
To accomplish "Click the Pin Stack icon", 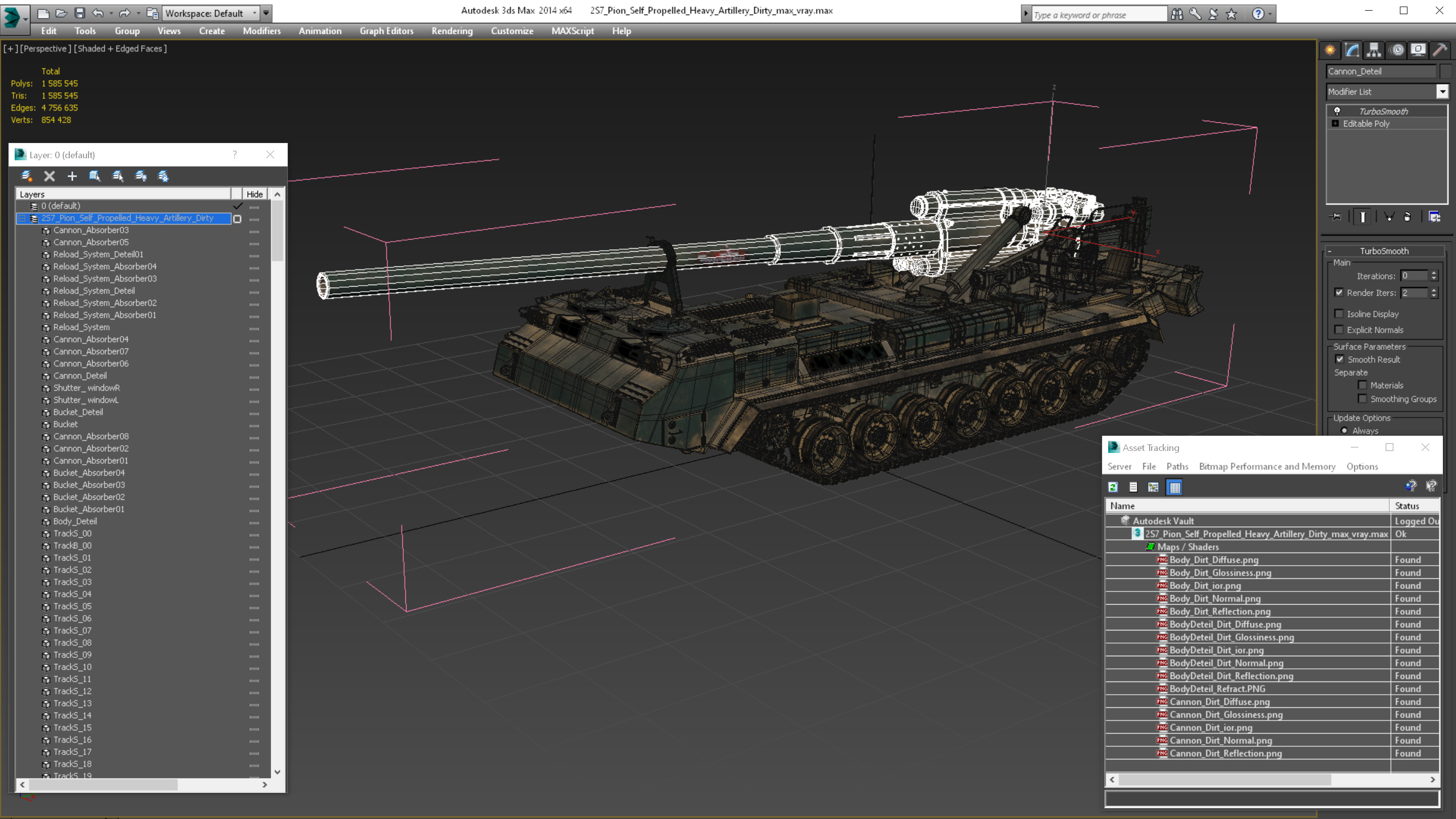I will click(x=1336, y=217).
